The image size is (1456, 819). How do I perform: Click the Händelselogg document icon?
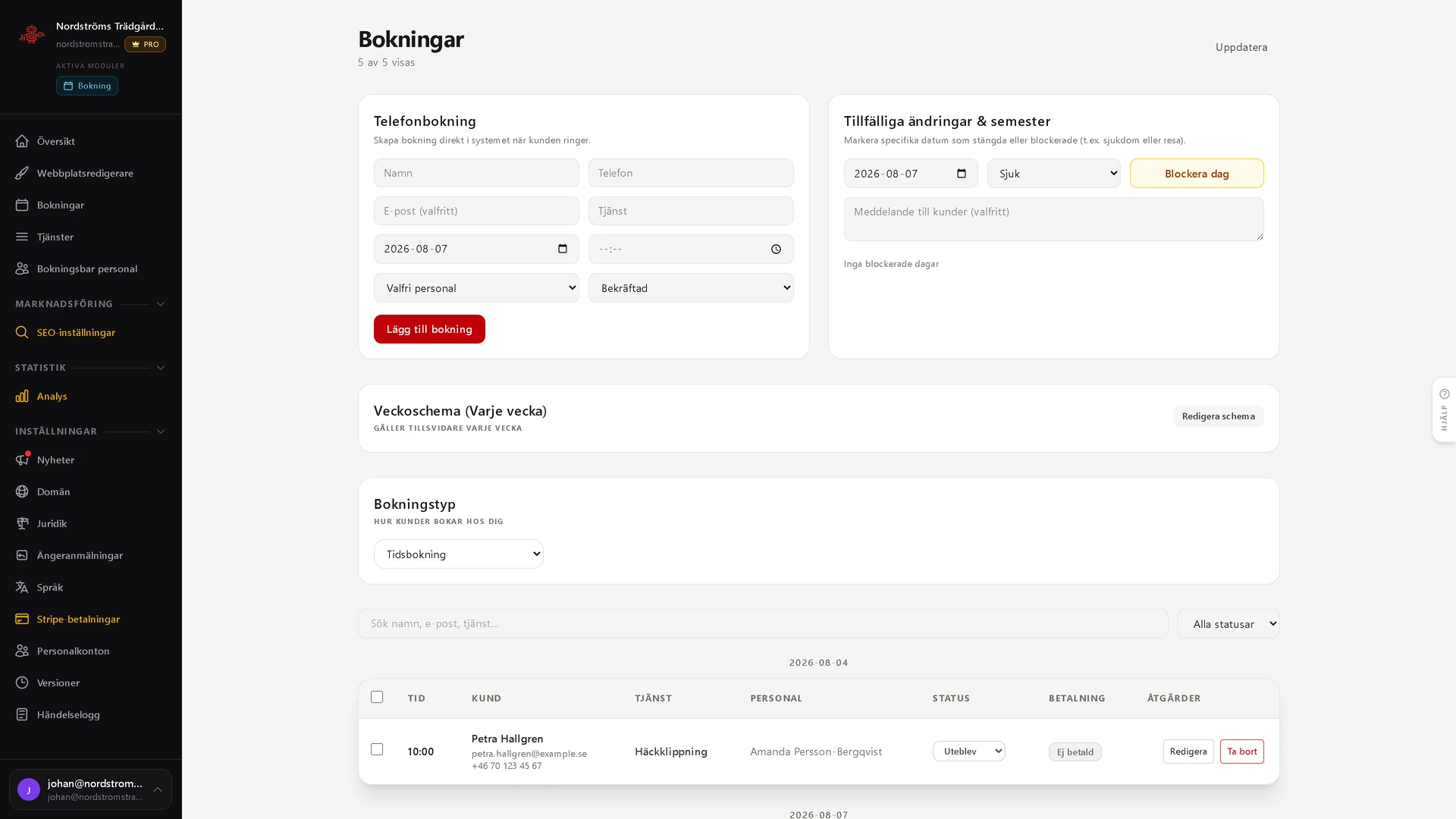22,714
